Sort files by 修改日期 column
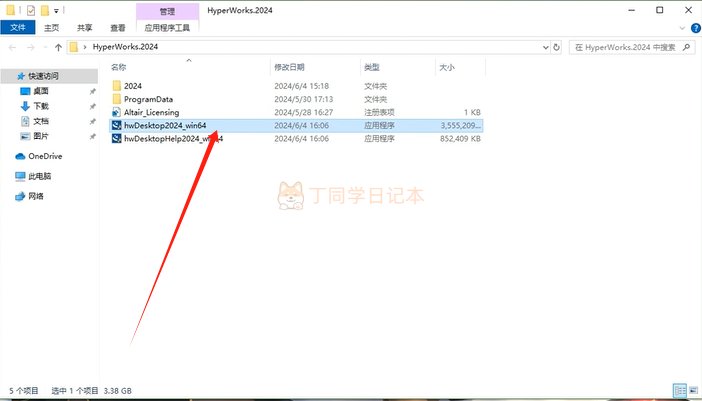The height and width of the screenshot is (401, 702). pyautogui.click(x=289, y=67)
